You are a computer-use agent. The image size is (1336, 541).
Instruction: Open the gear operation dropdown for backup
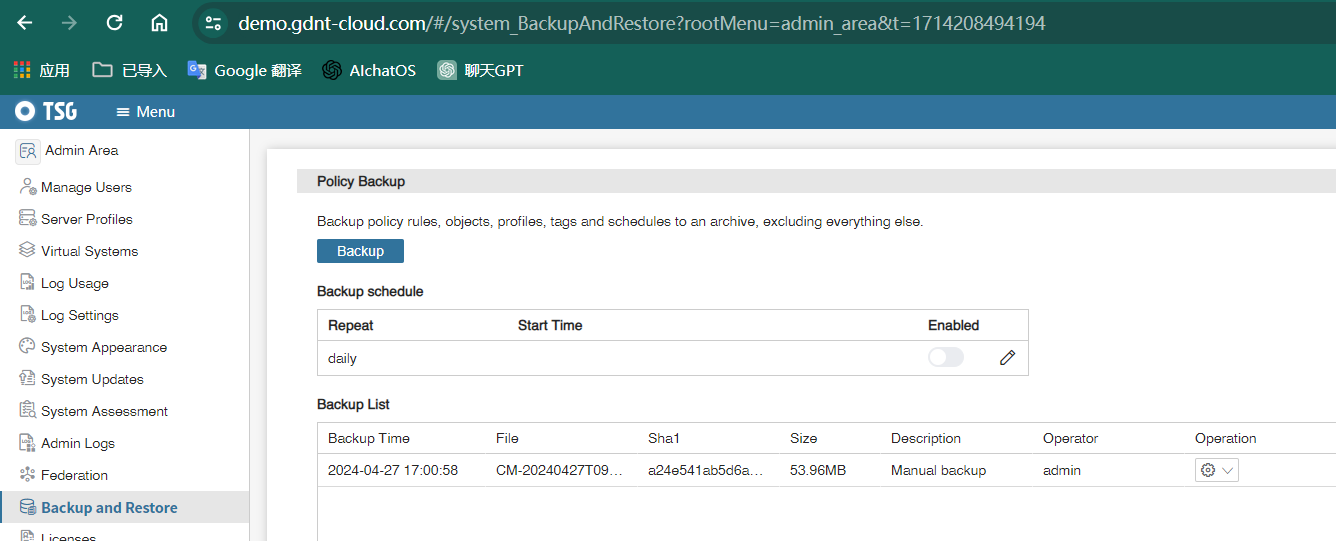(x=1216, y=470)
